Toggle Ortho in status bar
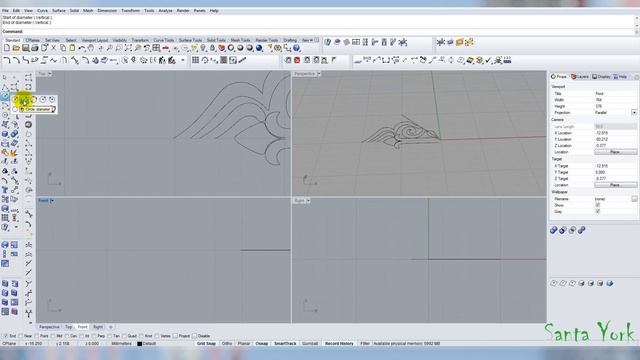640x360 pixels. click(227, 344)
